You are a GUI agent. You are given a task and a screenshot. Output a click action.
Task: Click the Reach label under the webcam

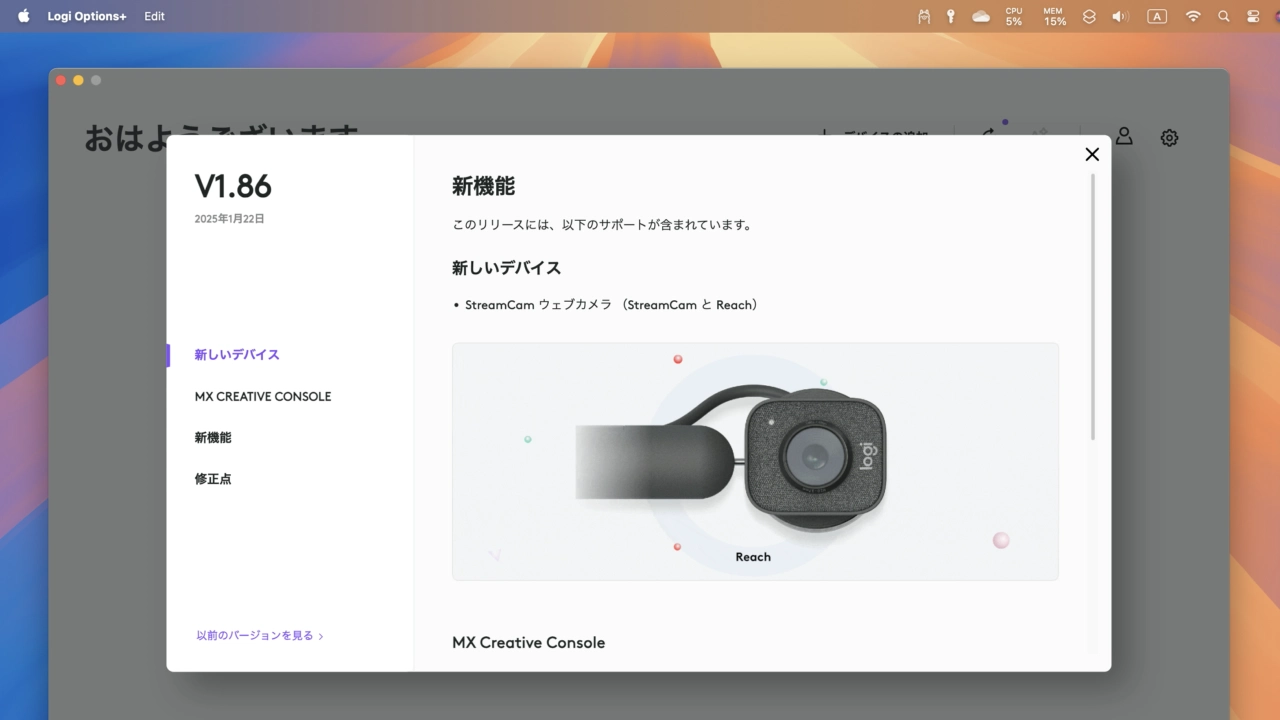753,557
